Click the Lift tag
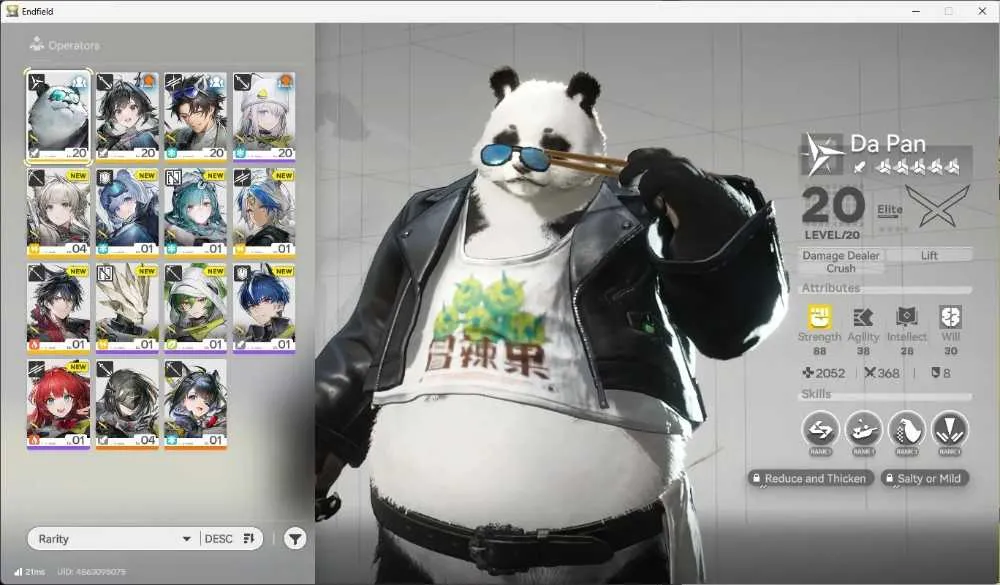 929,255
